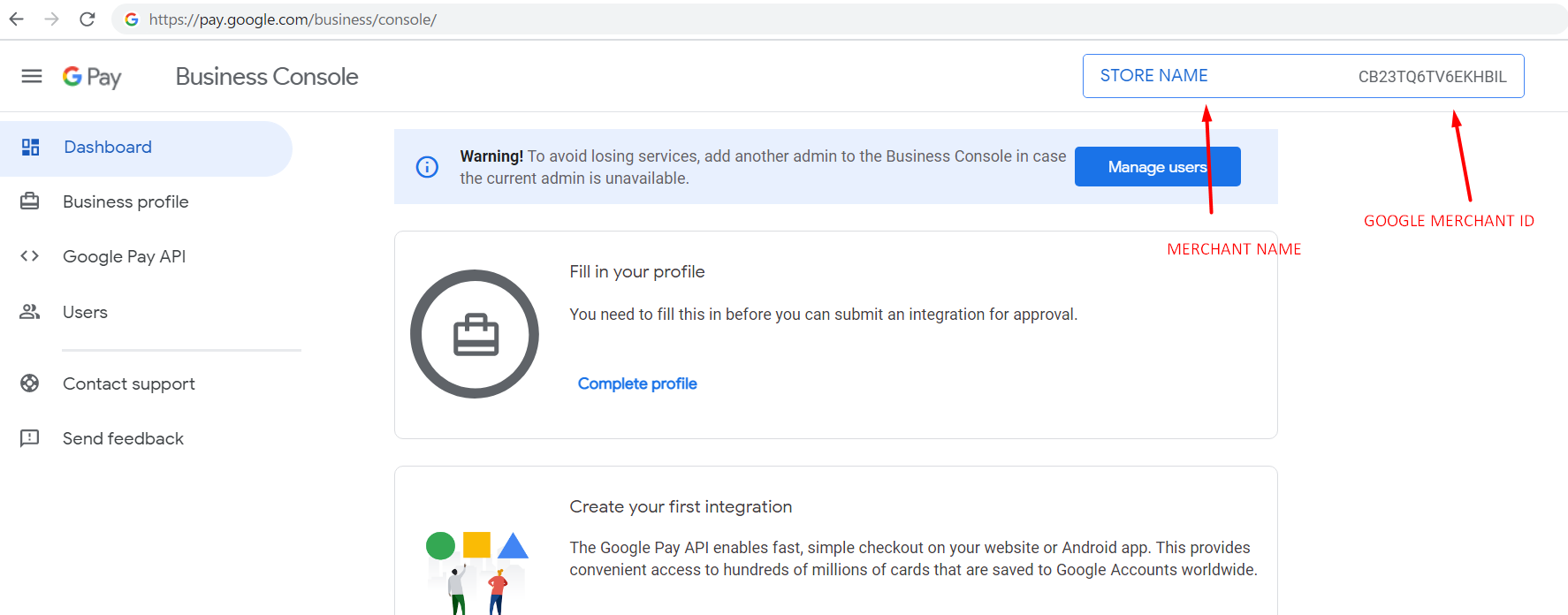Click the Contact support lifebuoy icon
Screen dimensions: 1568x615
tap(30, 383)
